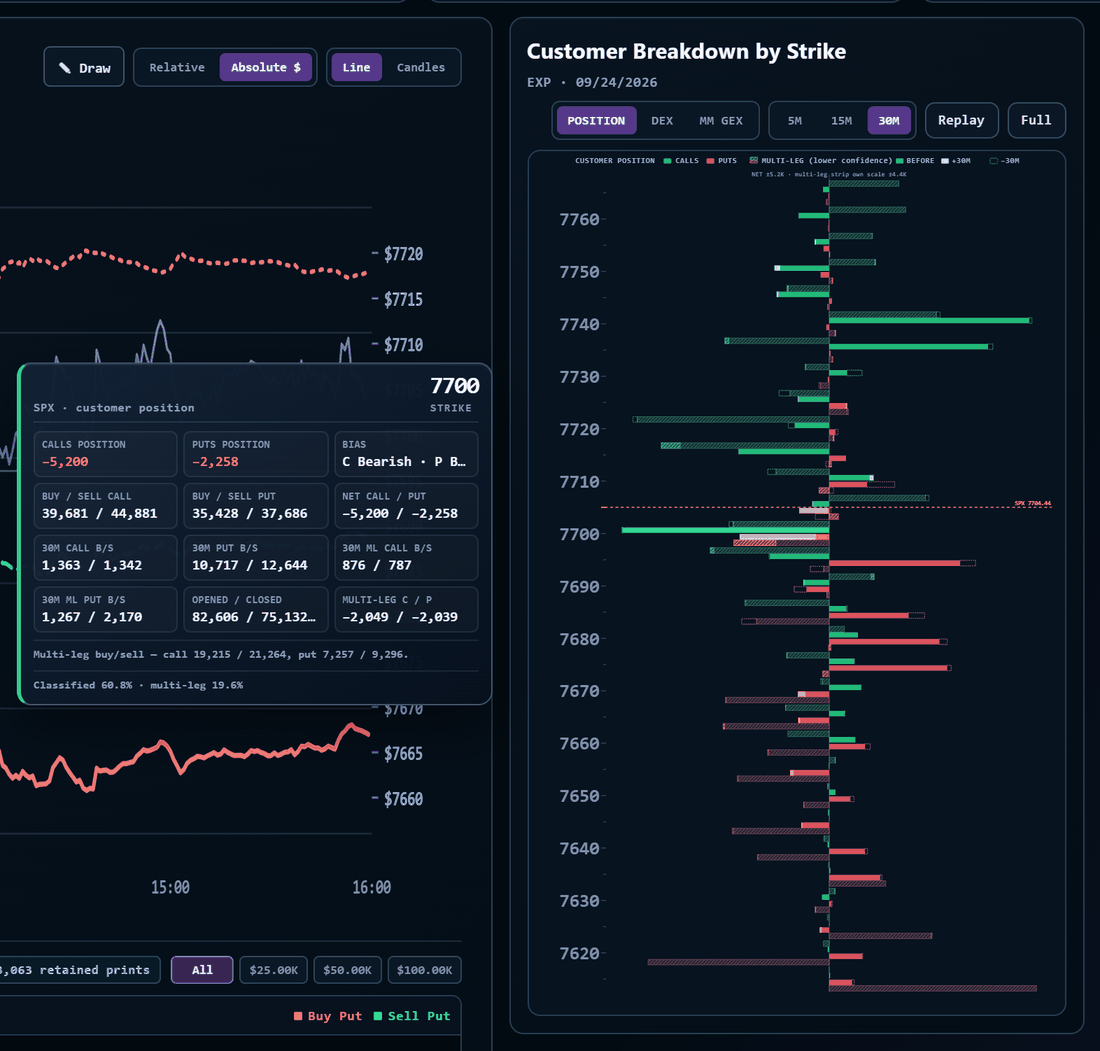Click the hatched MULTI-LEG legend swatch
The width and height of the screenshot is (1100, 1051).
pos(754,161)
